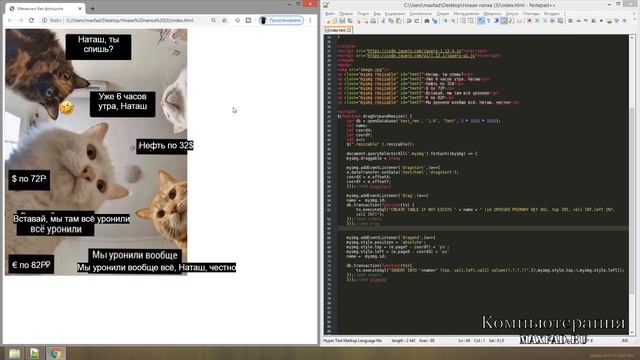
Task: Click the '$ по 72Р' text block
Action: [x=29, y=179]
